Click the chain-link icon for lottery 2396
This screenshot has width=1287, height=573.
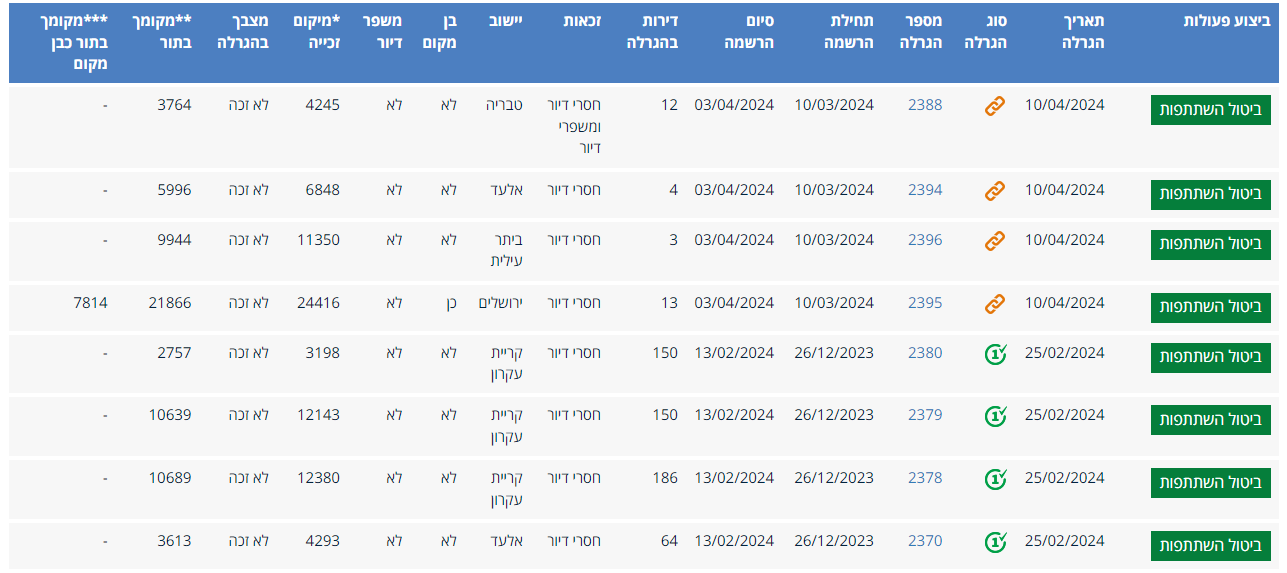994,241
